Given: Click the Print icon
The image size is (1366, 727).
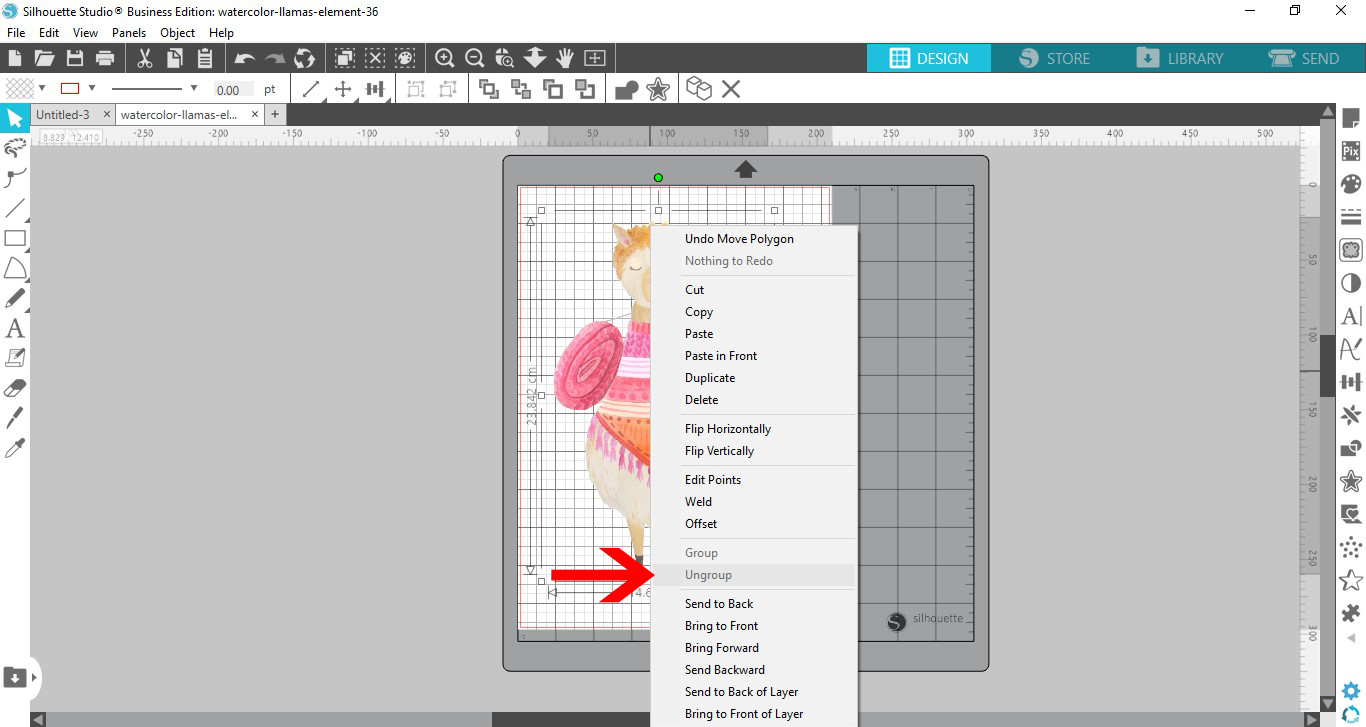Looking at the screenshot, I should point(104,58).
